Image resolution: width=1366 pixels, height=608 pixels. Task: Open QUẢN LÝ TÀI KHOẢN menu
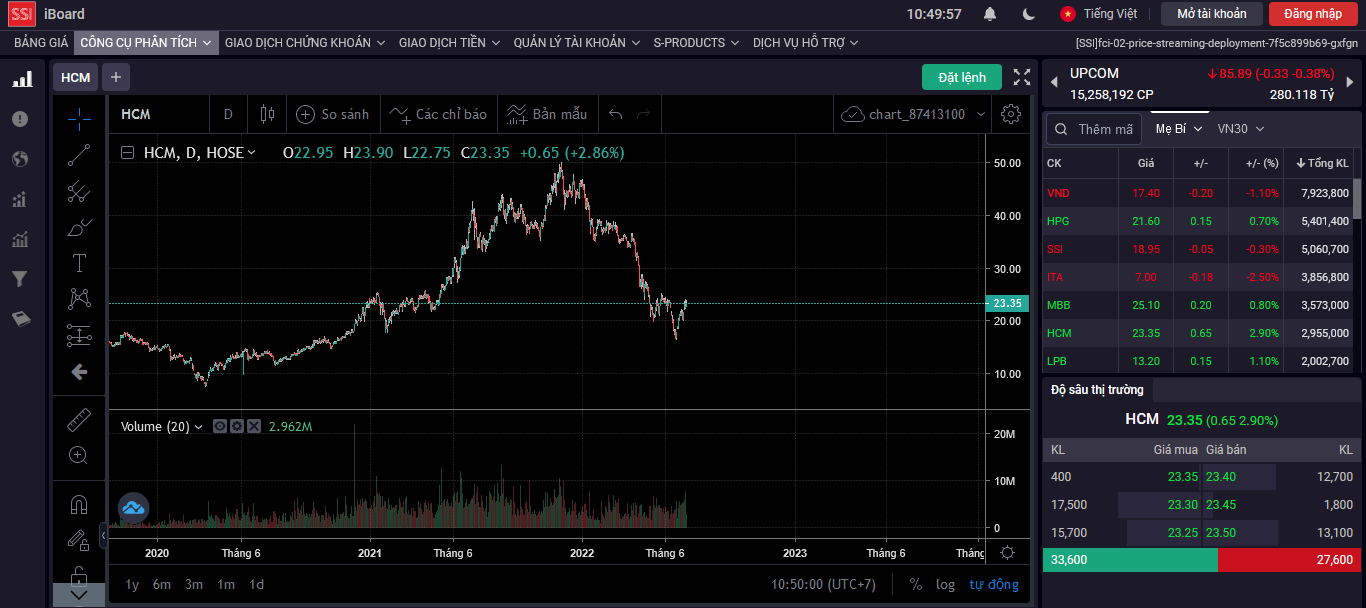(x=577, y=43)
